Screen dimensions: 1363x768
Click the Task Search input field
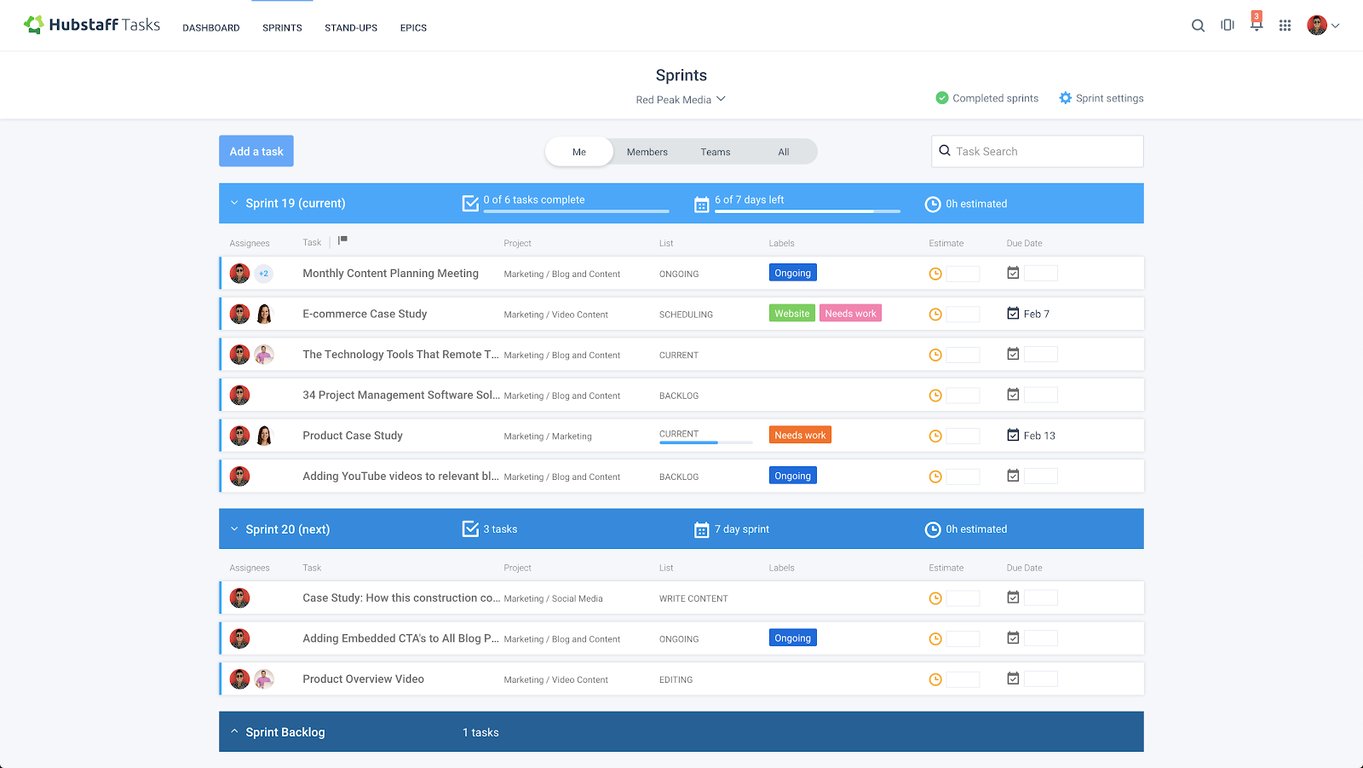(1037, 151)
